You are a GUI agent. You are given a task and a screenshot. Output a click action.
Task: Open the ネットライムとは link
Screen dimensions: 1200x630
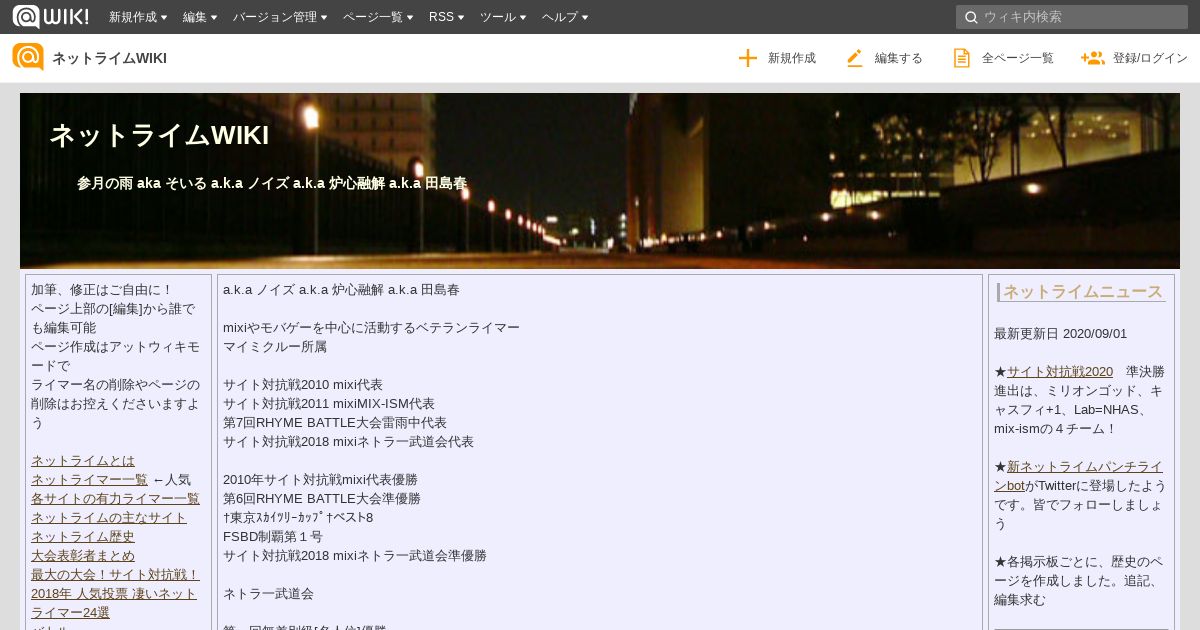(83, 461)
